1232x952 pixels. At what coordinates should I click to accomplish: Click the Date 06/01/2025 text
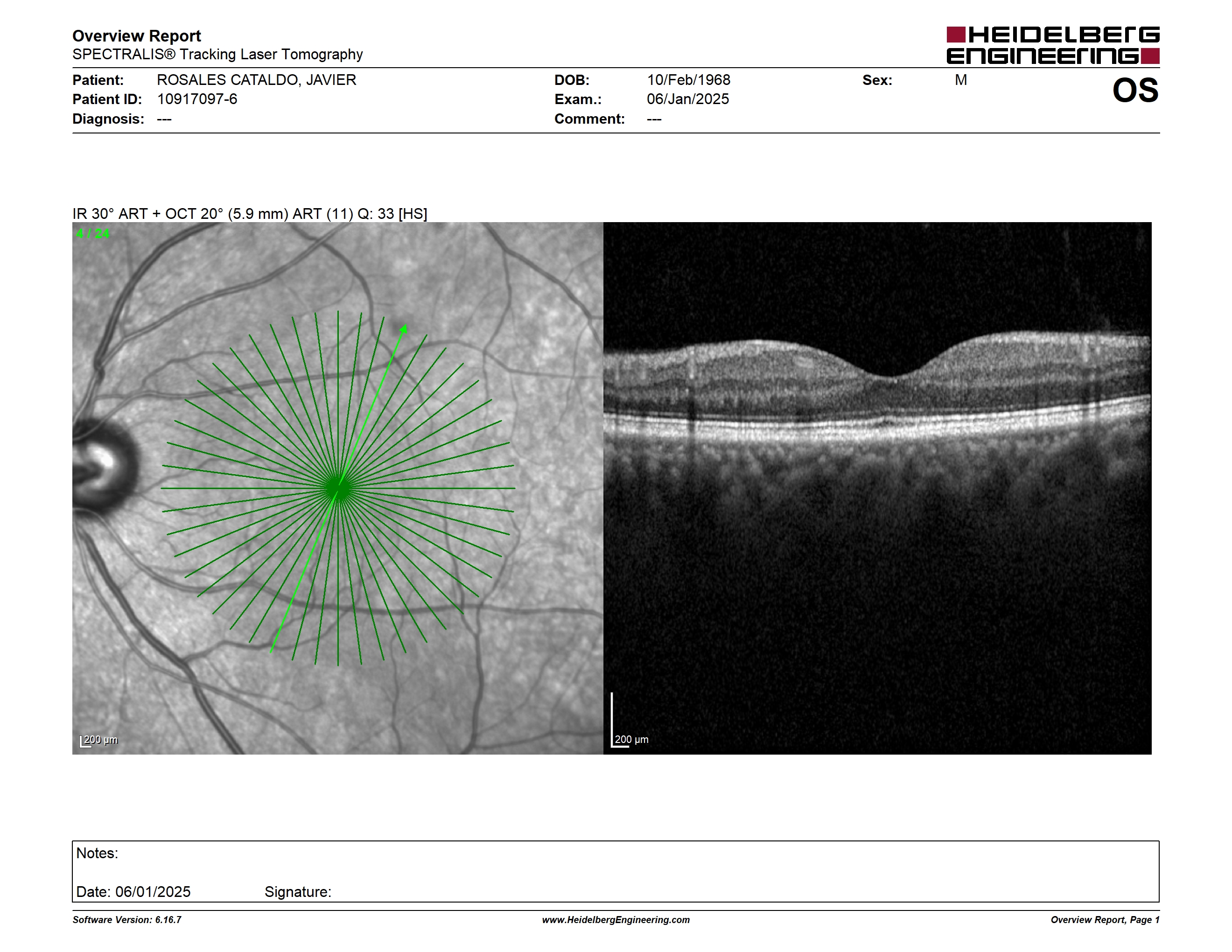tap(133, 892)
